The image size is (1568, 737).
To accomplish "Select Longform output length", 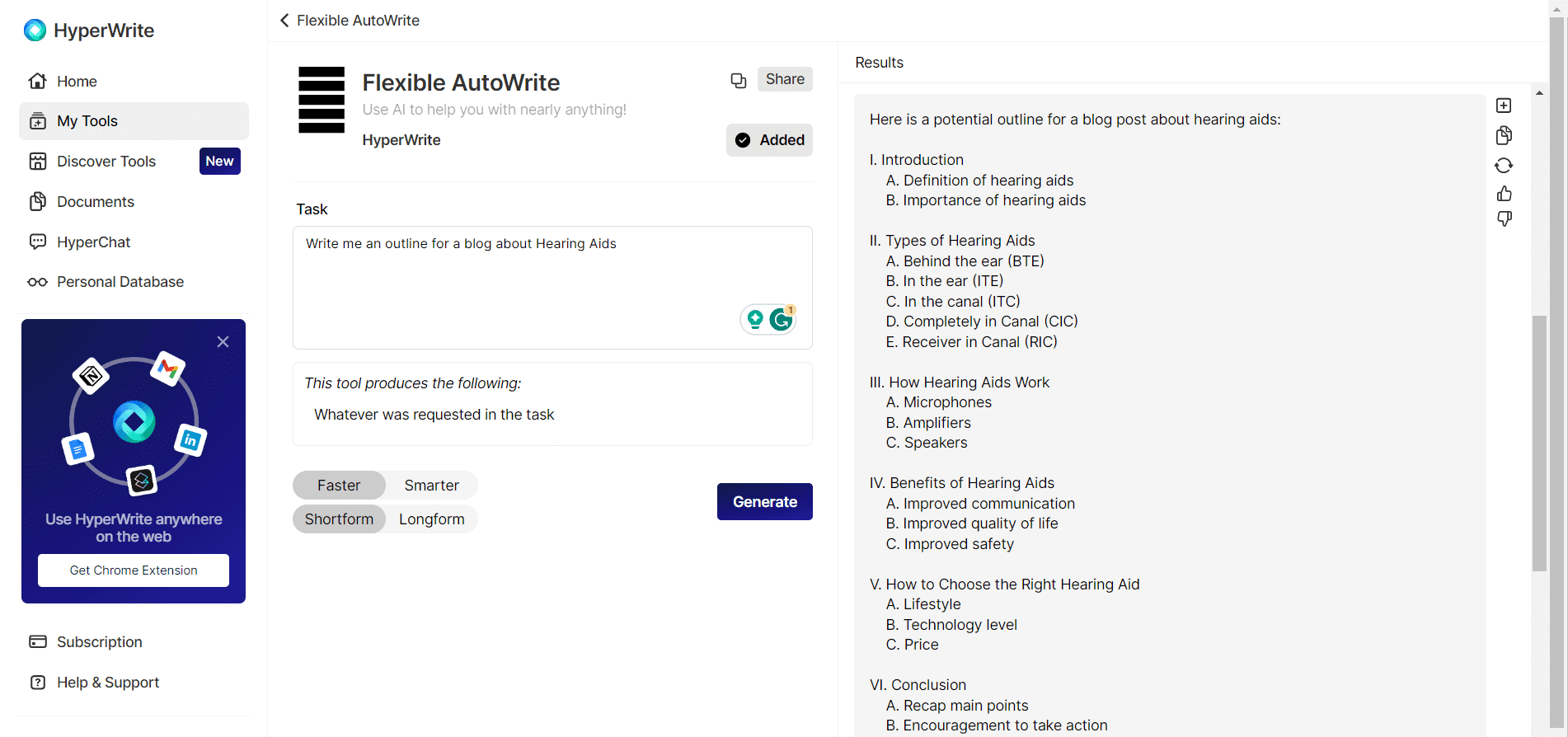I will 432,519.
